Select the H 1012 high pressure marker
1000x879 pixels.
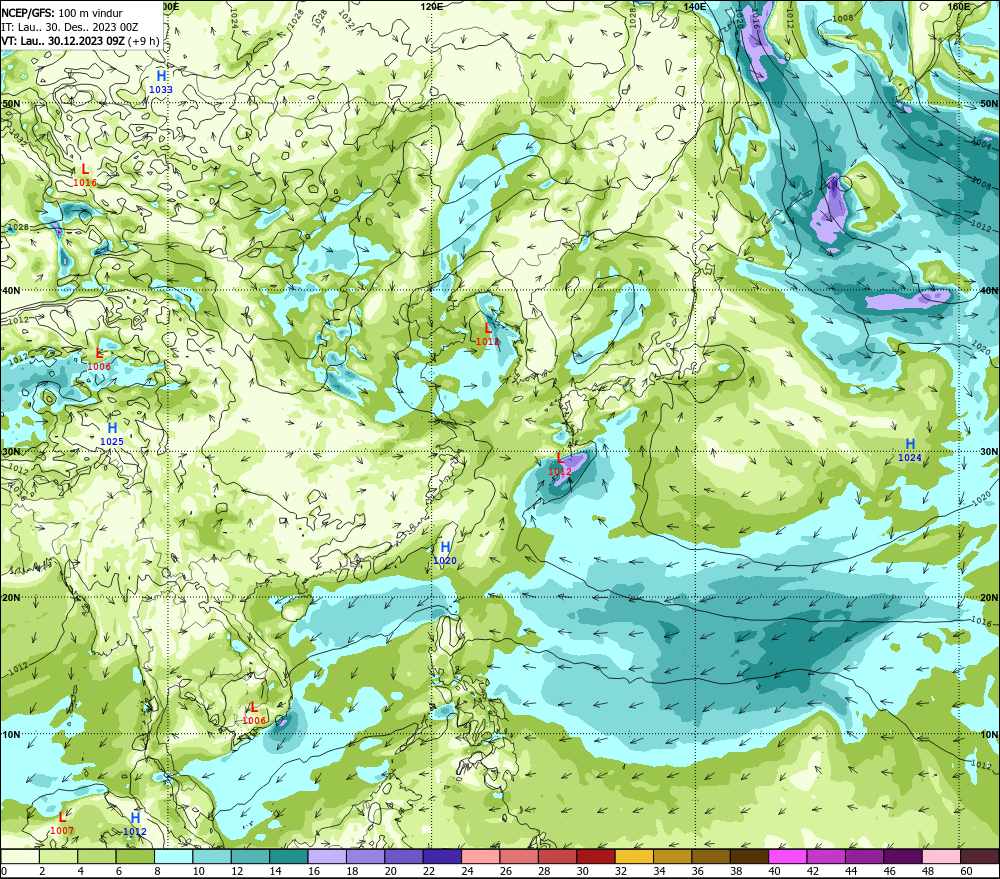pyautogui.click(x=135, y=824)
